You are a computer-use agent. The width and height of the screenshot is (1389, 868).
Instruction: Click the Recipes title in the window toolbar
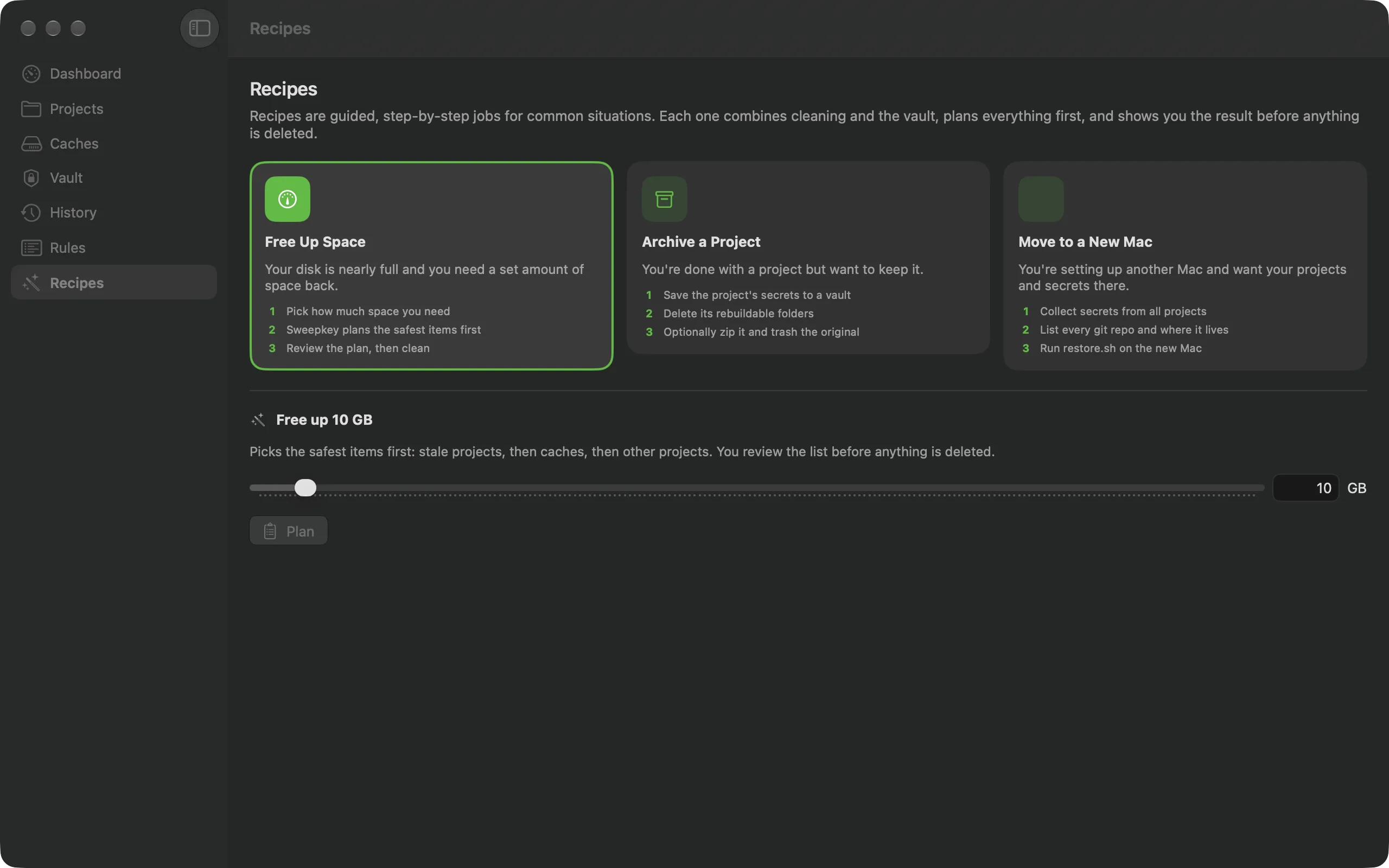[x=279, y=28]
